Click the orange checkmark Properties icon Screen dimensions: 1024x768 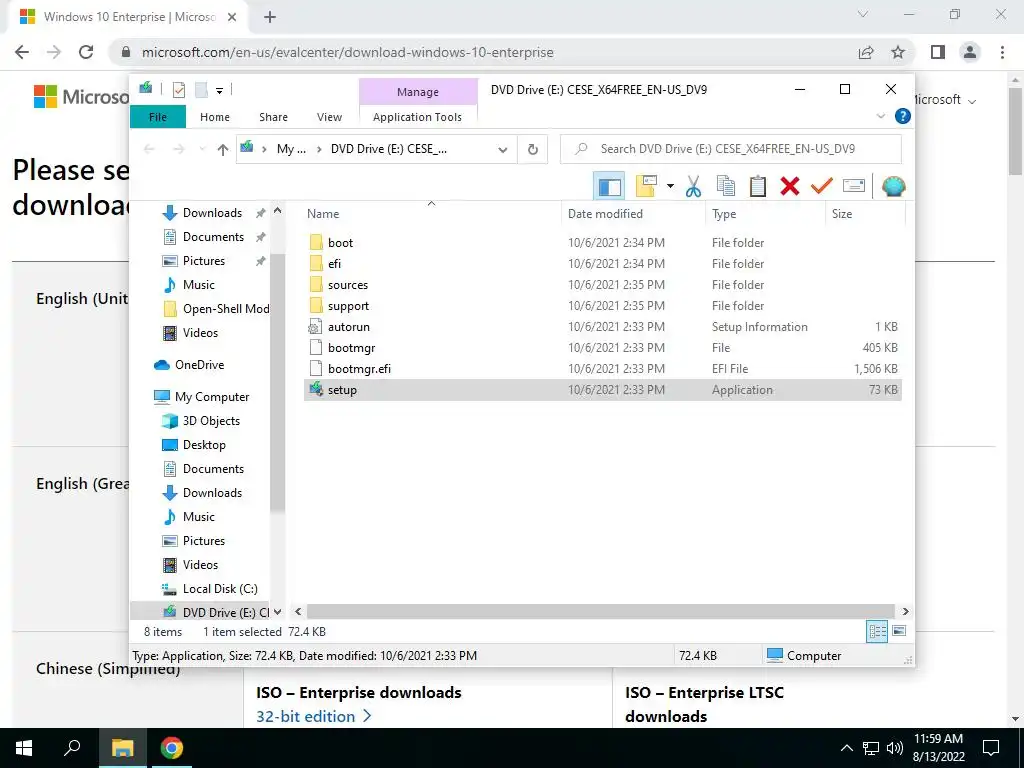click(822, 187)
